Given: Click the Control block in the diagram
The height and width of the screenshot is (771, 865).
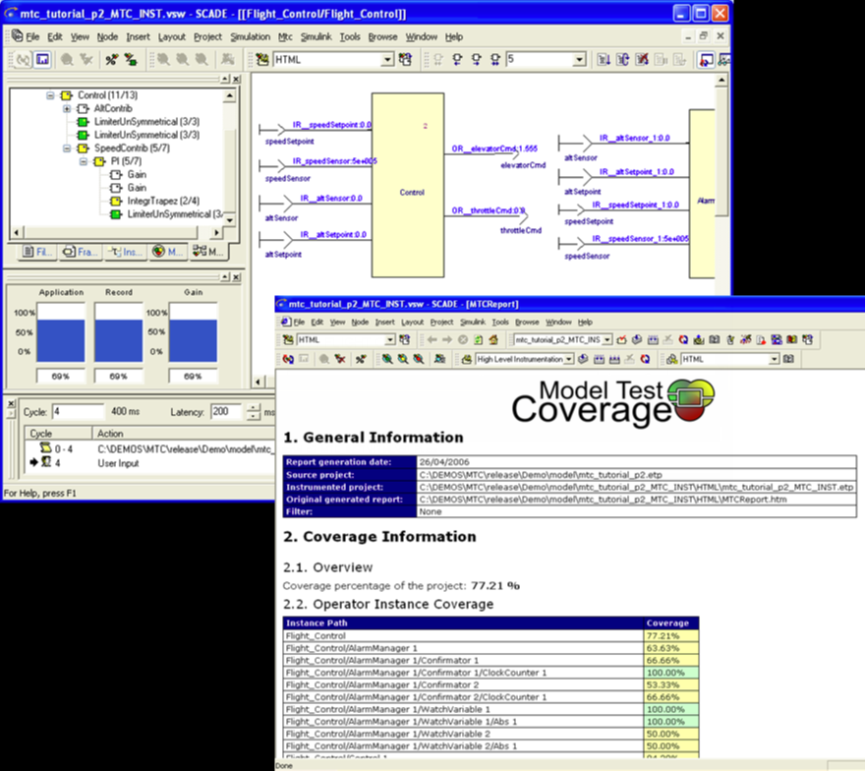Looking at the screenshot, I should click(411, 185).
